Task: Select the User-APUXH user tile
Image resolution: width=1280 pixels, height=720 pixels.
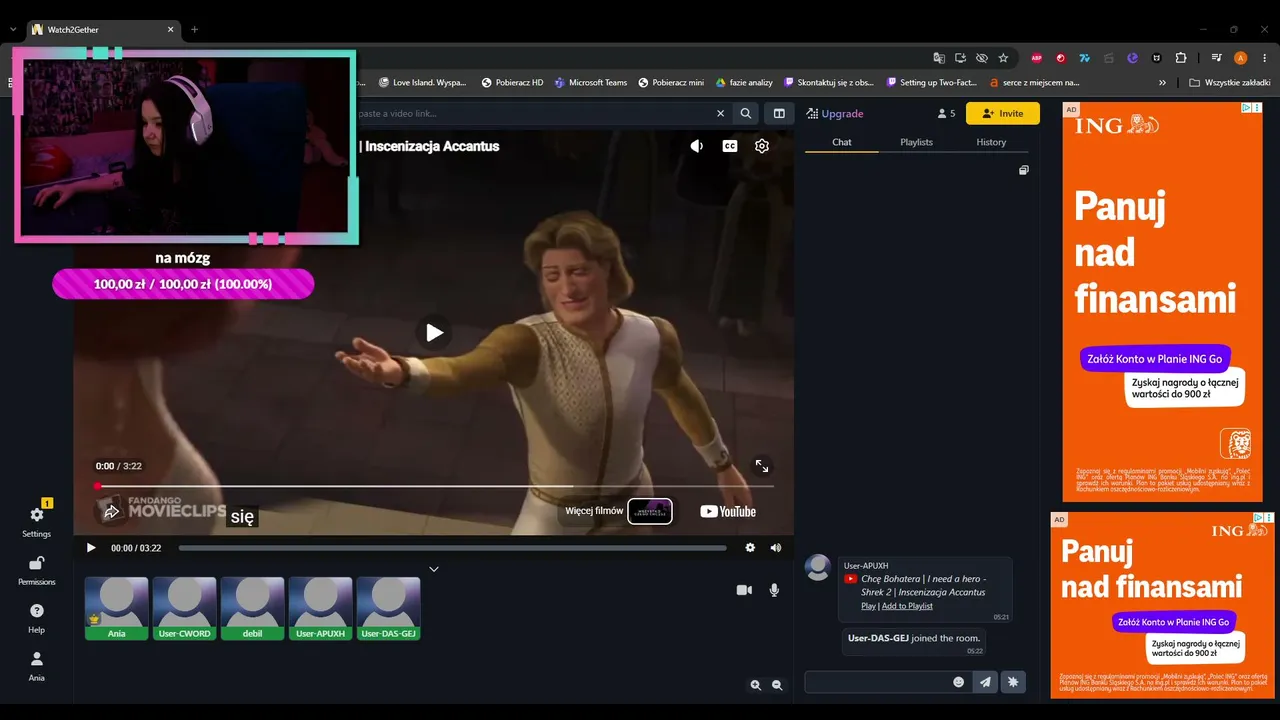Action: (x=321, y=608)
